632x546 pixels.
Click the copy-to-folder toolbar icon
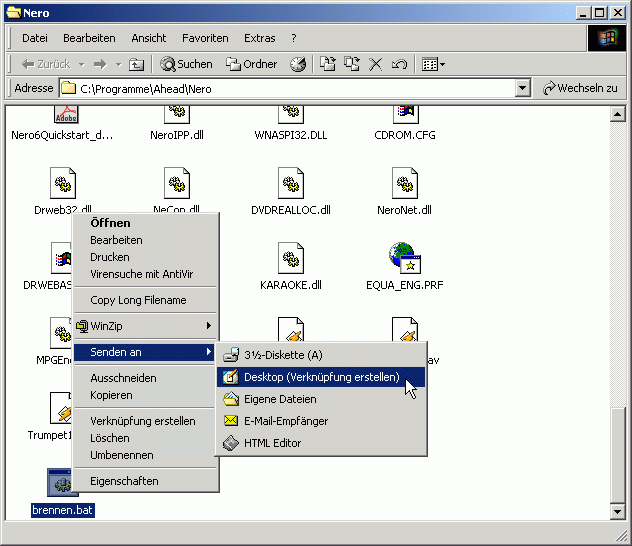351,64
